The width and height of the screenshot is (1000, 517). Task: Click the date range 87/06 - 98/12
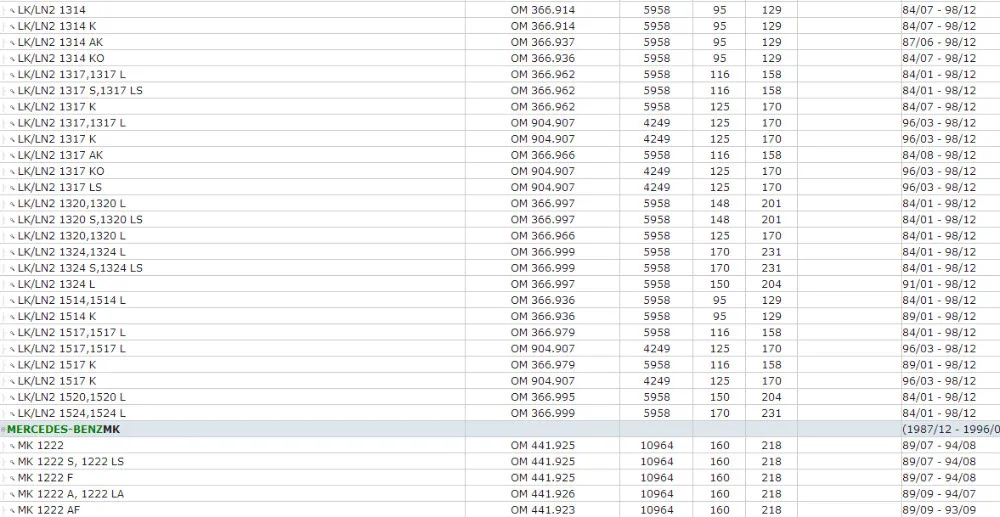tap(939, 42)
